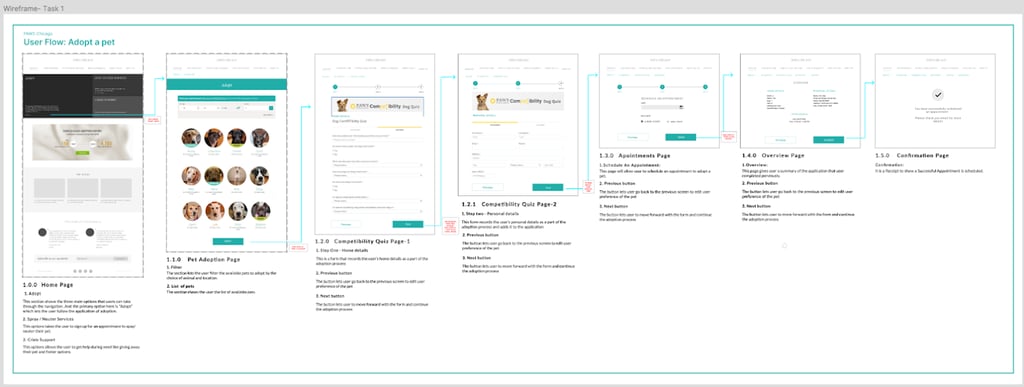Click the Previous button on Overview Page
The height and width of the screenshot is (387, 1024).
point(780,140)
